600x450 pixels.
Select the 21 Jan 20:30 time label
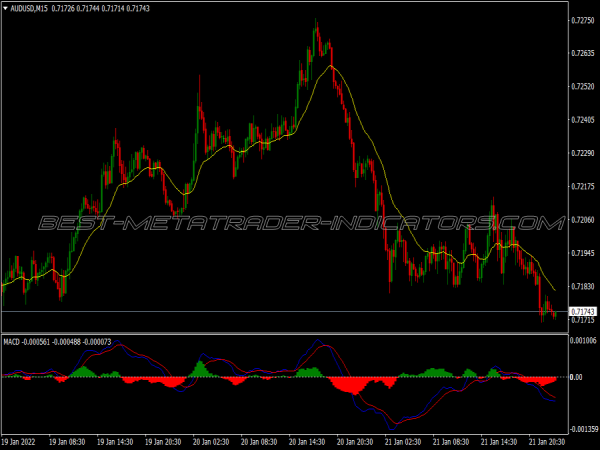(x=547, y=442)
